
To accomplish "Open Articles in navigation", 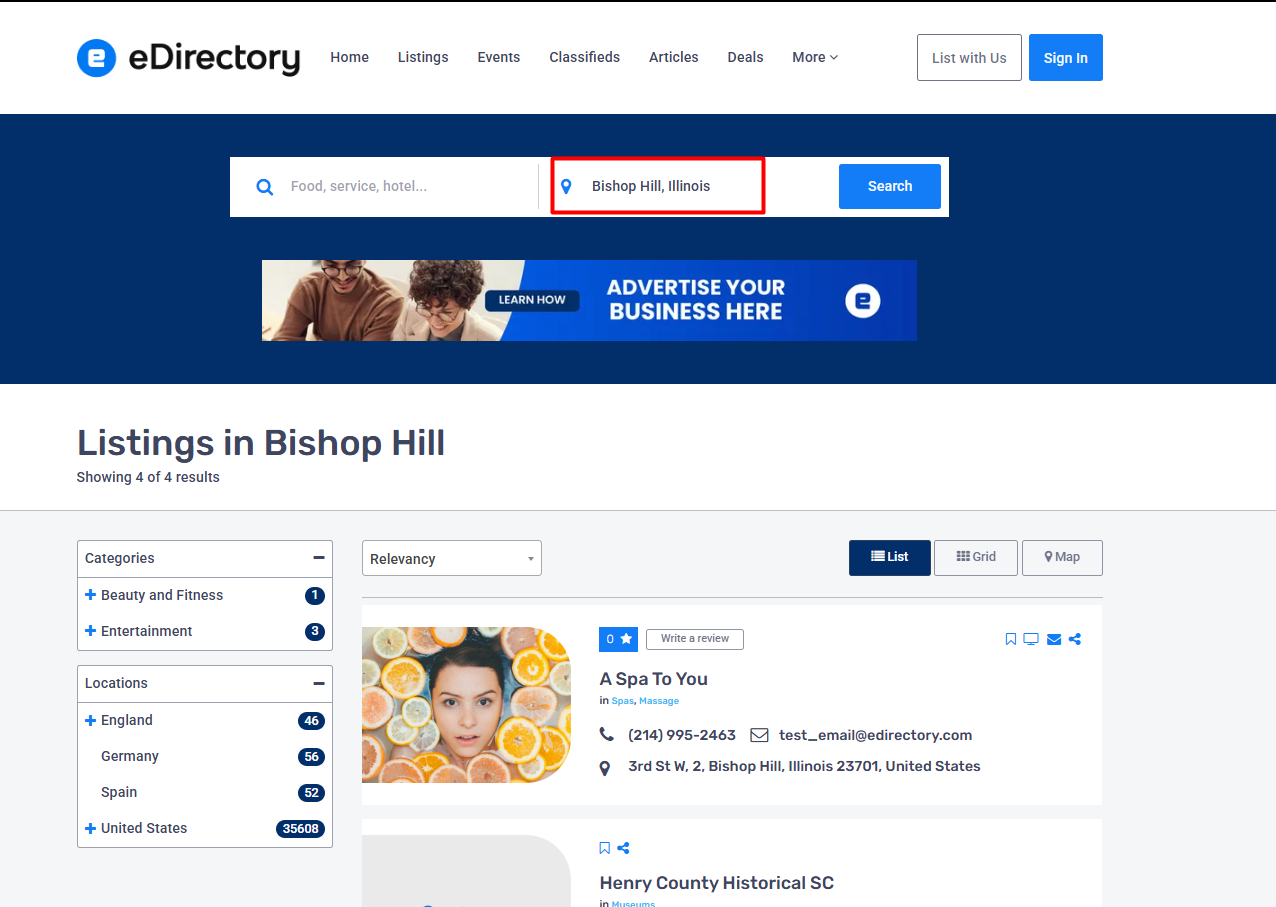I will click(674, 57).
